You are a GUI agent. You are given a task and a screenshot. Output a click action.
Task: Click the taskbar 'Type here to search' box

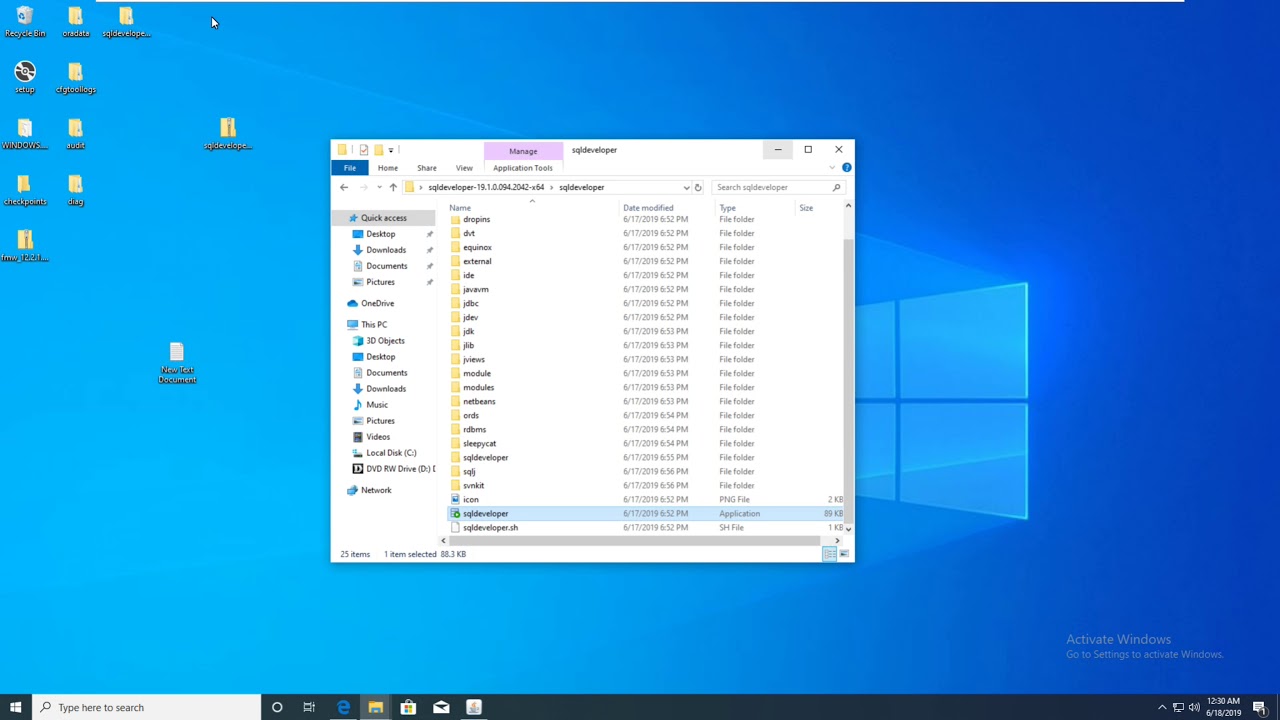(146, 707)
